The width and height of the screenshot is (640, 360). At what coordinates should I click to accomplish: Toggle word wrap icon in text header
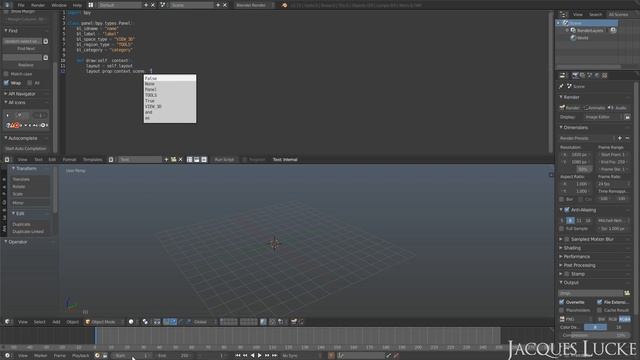tap(197, 160)
